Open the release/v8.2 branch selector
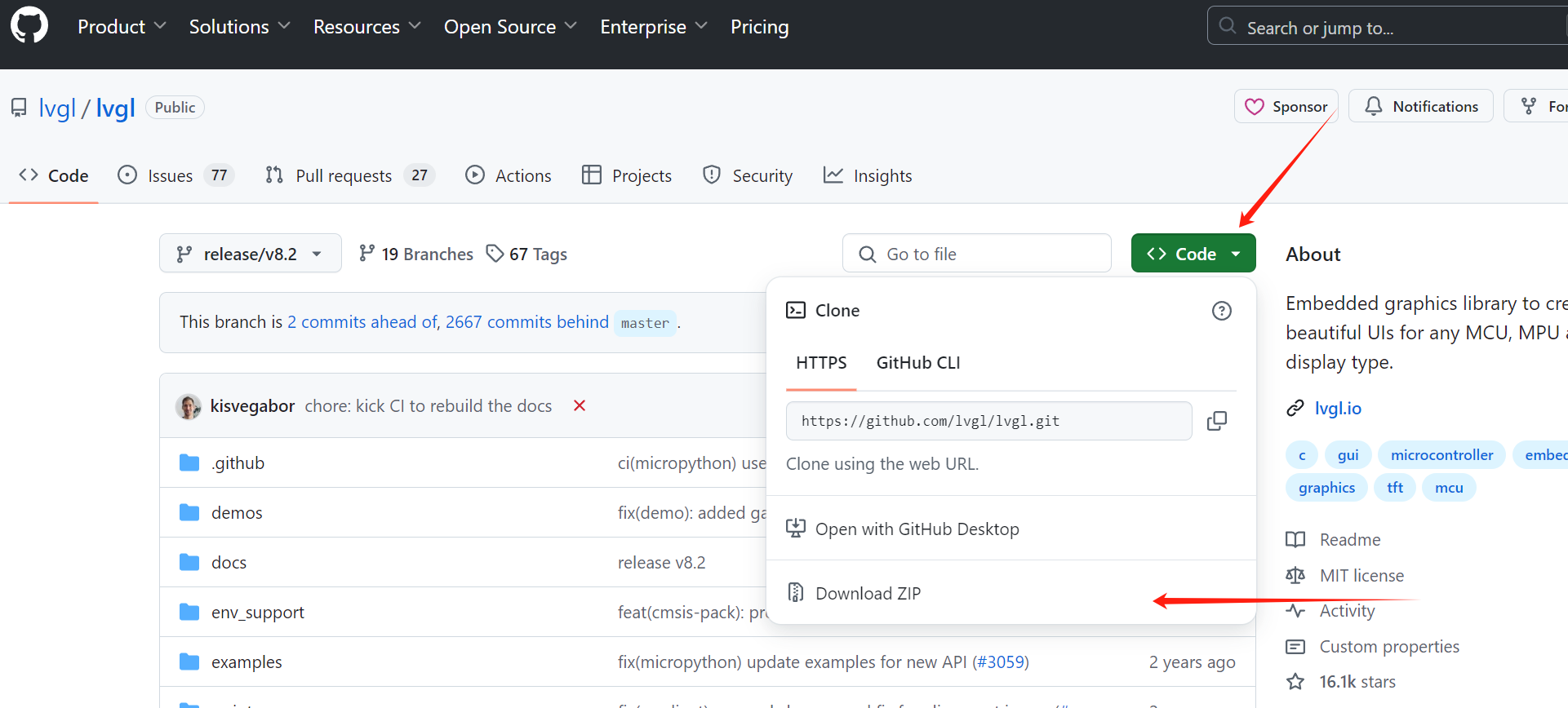1568x708 pixels. click(251, 254)
